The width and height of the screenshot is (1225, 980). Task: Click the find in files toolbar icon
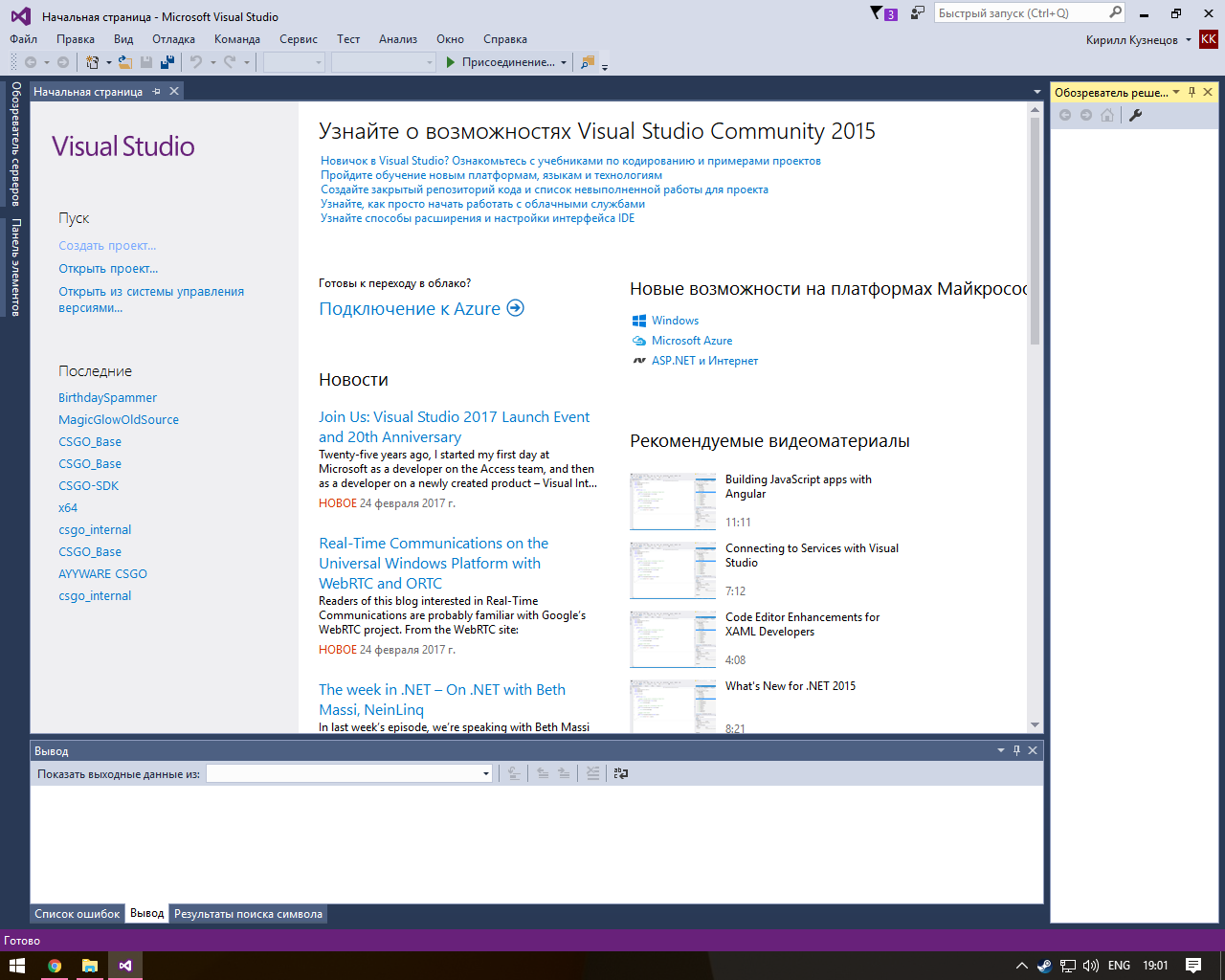pyautogui.click(x=588, y=62)
